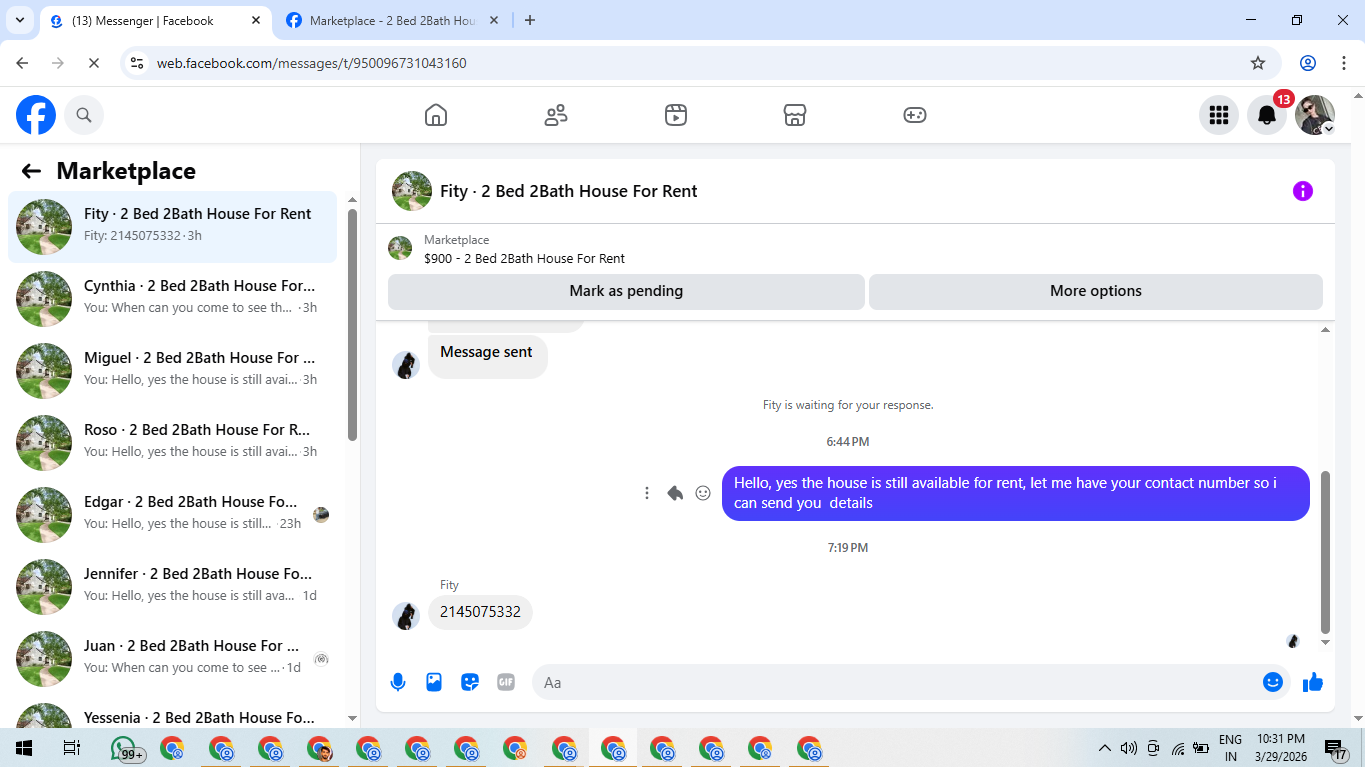Choose a GIF icon

click(x=506, y=682)
